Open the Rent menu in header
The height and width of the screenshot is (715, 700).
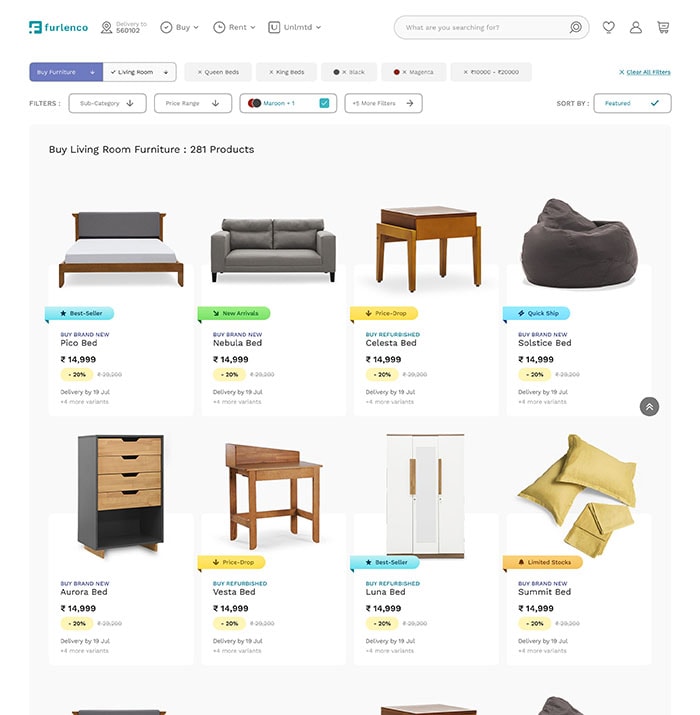[234, 27]
